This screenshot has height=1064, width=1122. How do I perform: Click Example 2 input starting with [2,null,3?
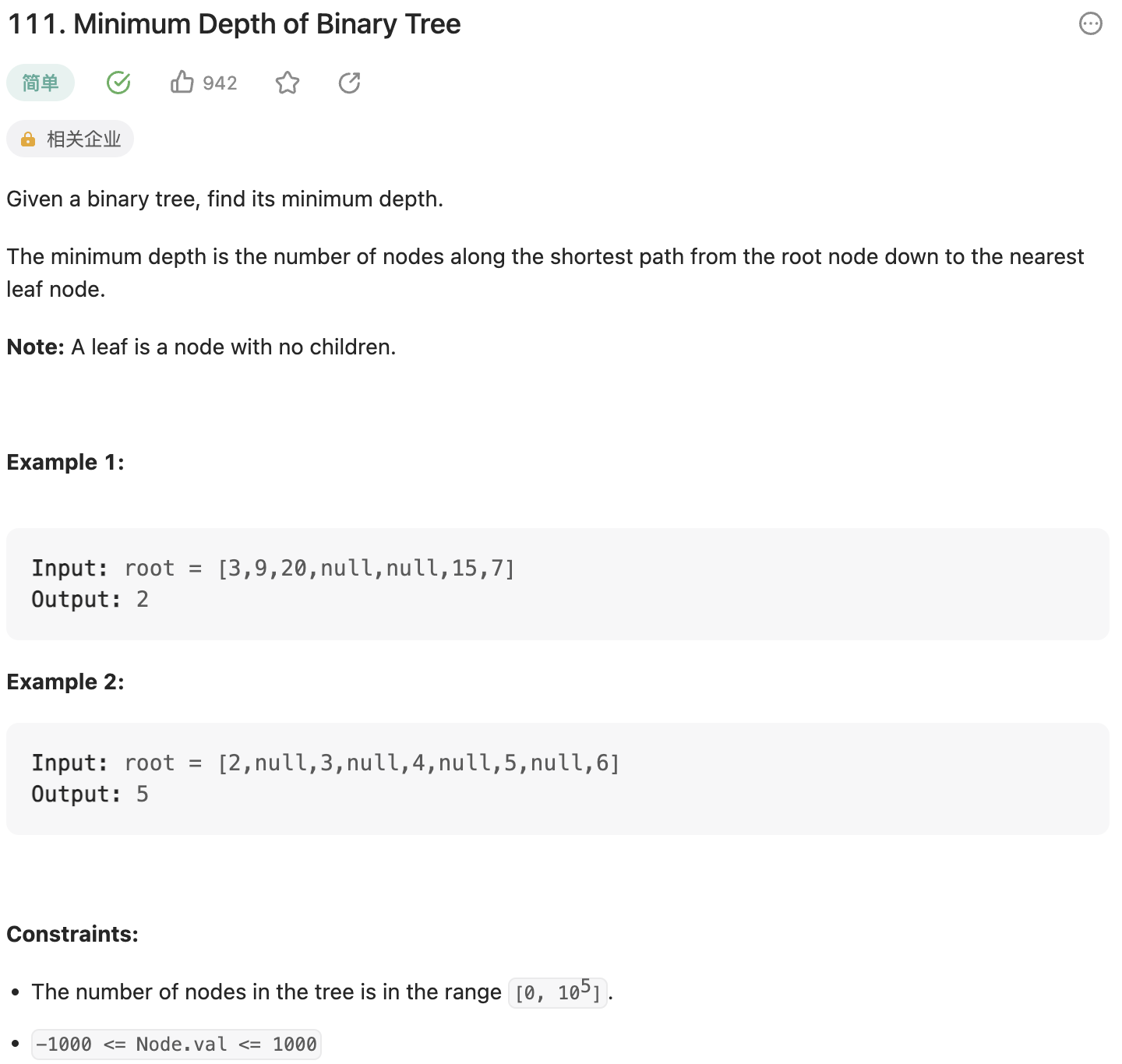point(418,763)
